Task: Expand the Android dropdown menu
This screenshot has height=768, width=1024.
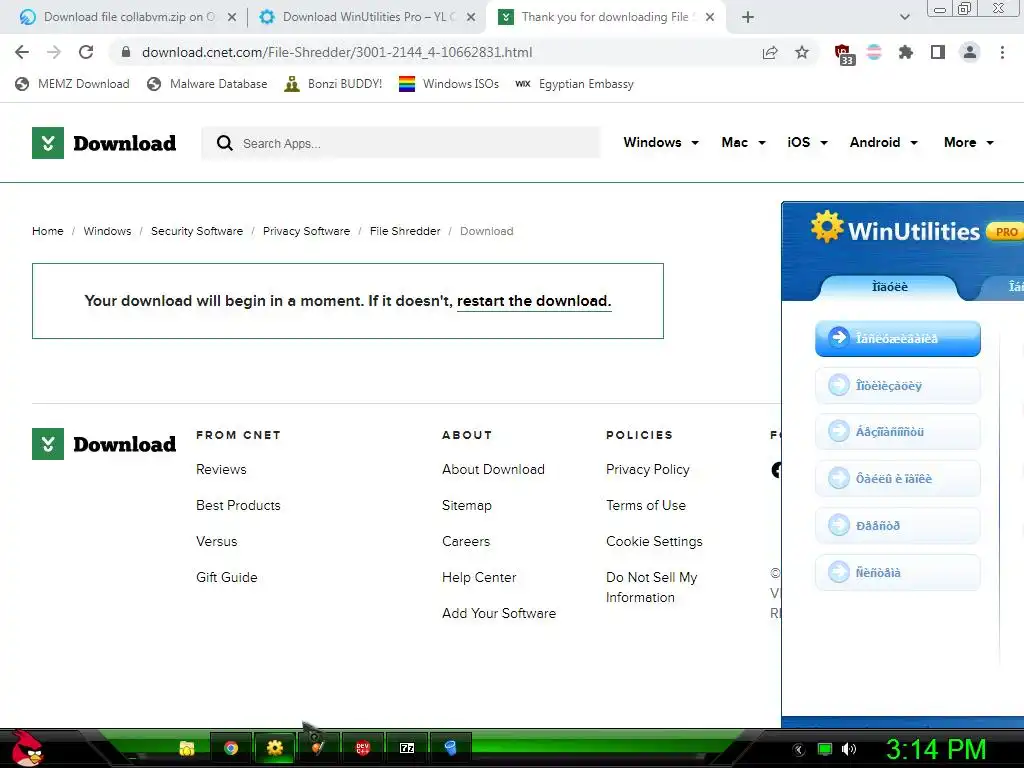Action: [x=884, y=142]
